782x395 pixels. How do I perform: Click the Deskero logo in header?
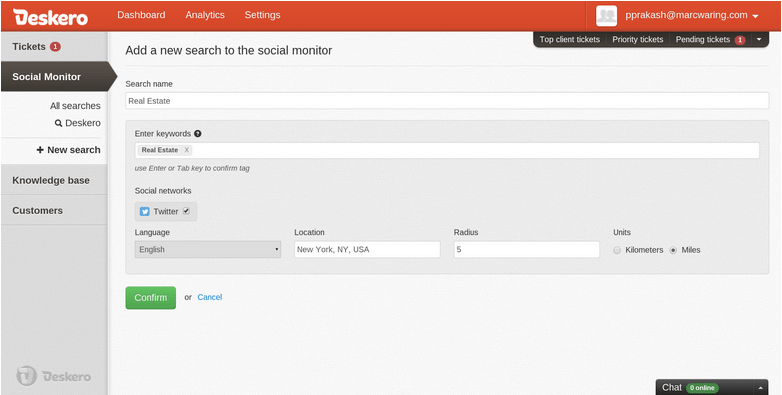(x=50, y=16)
